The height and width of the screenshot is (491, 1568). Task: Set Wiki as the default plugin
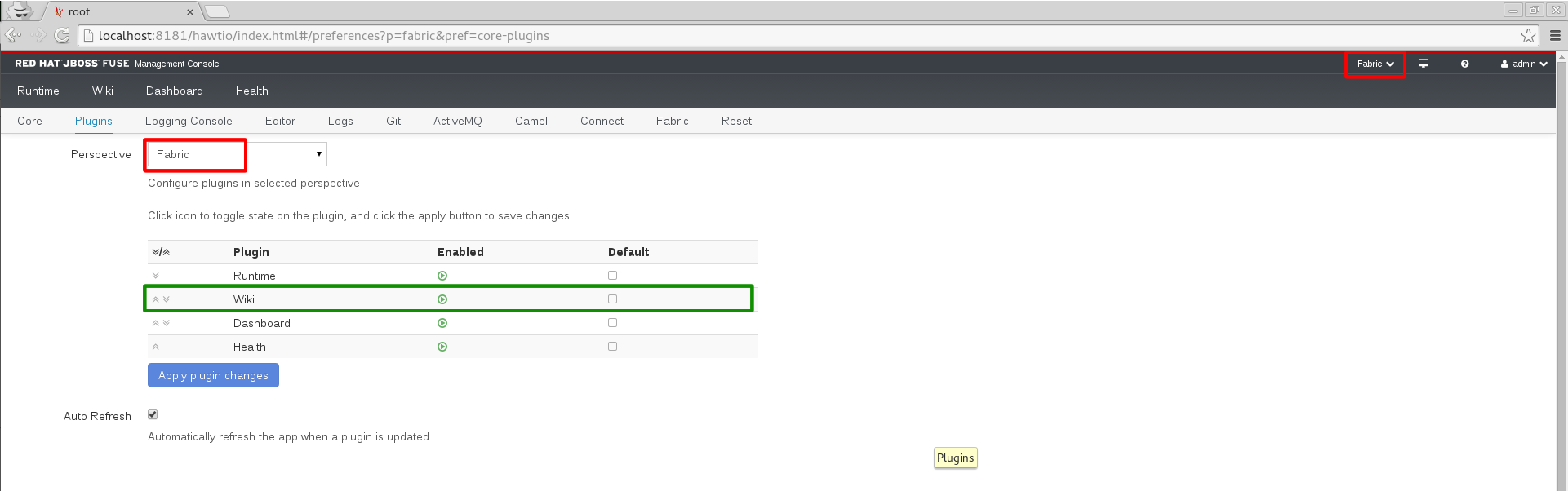pos(612,299)
